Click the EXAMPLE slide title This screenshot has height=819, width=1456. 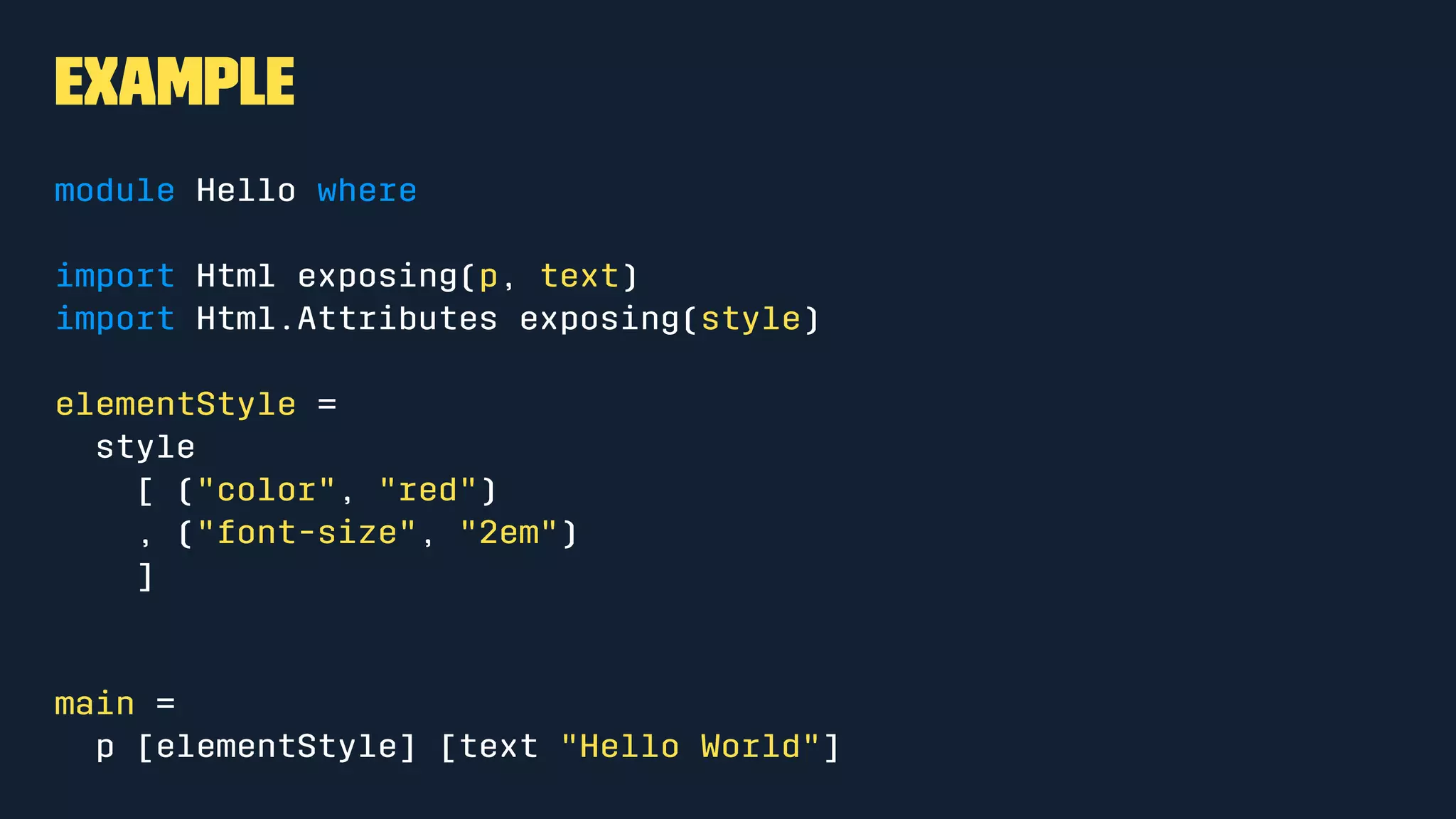point(174,82)
